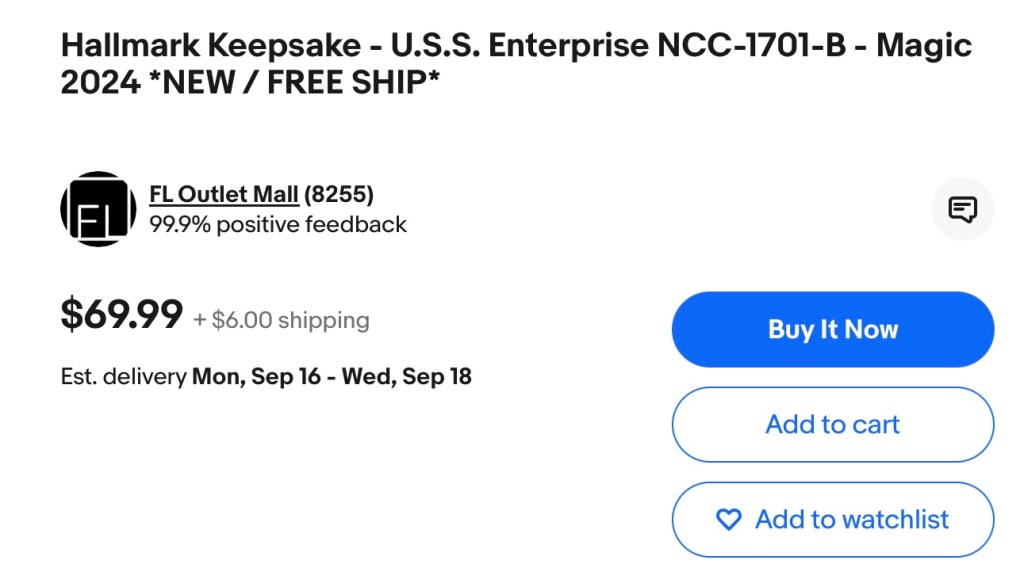Viewport: 1024px width, 583px height.
Task: Click the contact seller message icon
Action: pyautogui.click(x=962, y=209)
